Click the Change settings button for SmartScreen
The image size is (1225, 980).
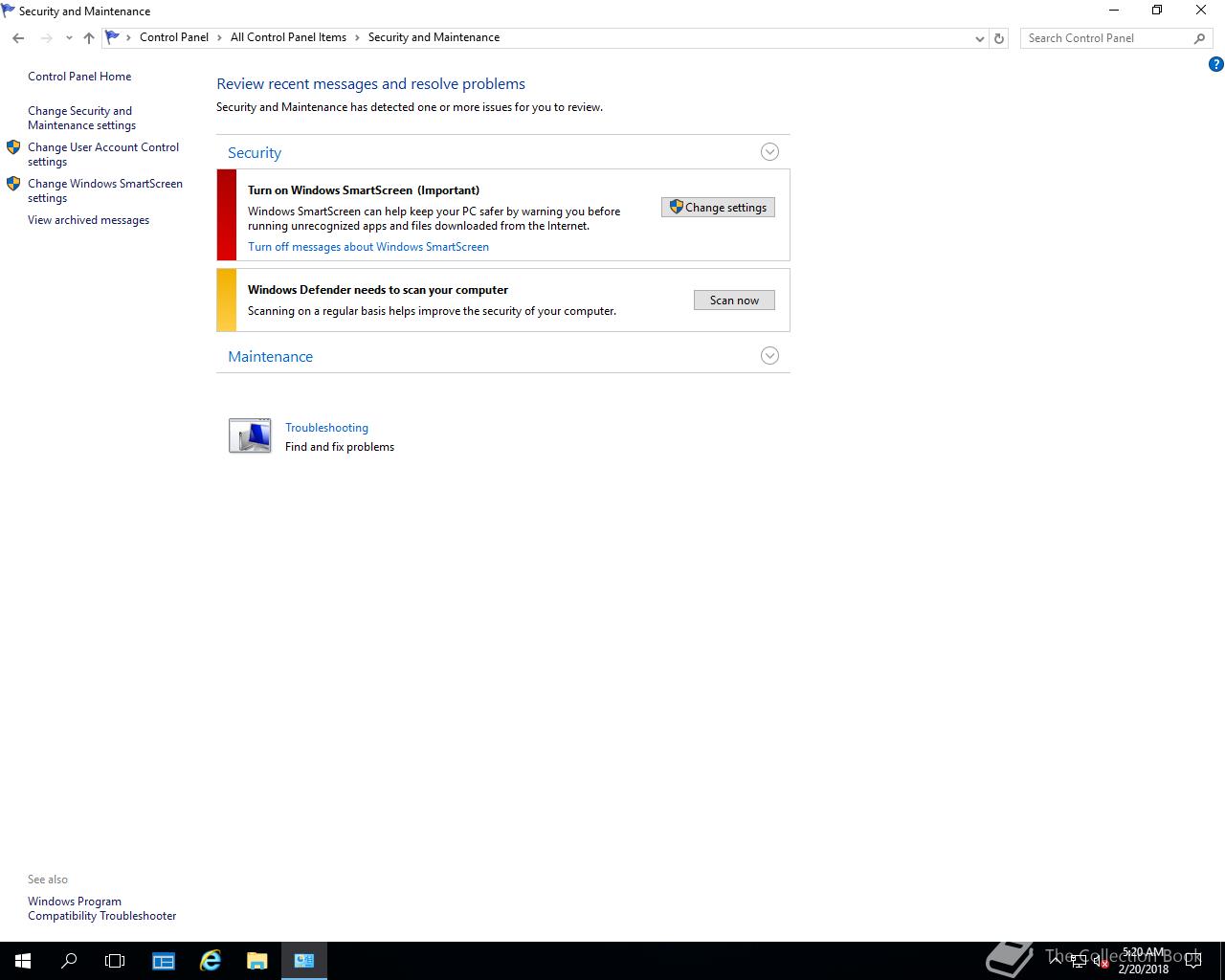[x=718, y=208]
